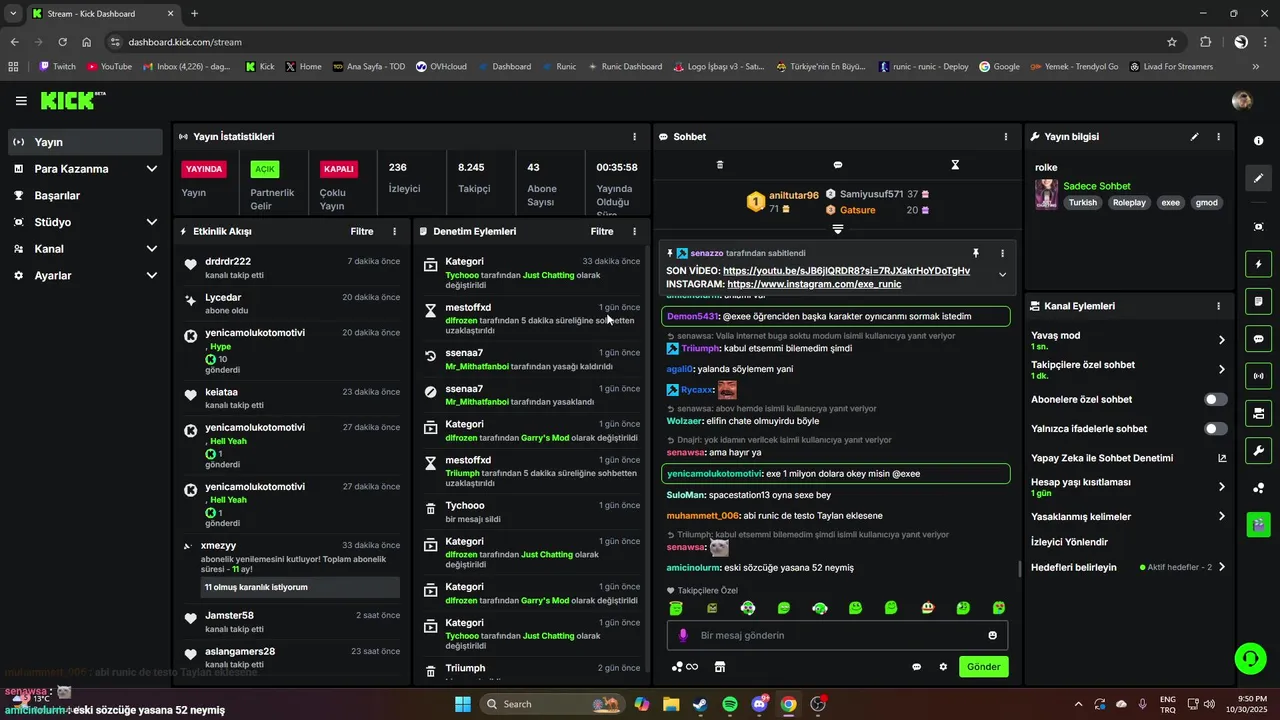Open Takipçilere özel sohbet arrow
The image size is (1280, 720).
(x=1221, y=370)
